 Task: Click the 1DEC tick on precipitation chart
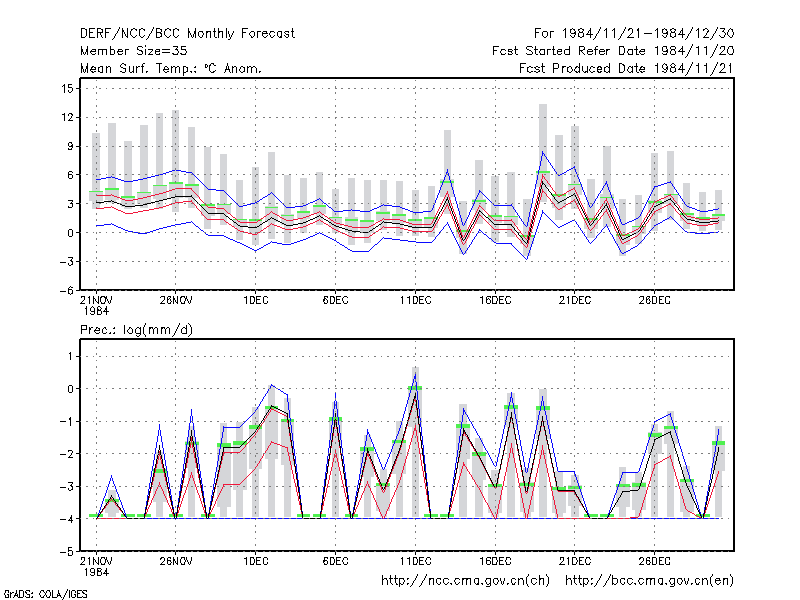tap(256, 561)
